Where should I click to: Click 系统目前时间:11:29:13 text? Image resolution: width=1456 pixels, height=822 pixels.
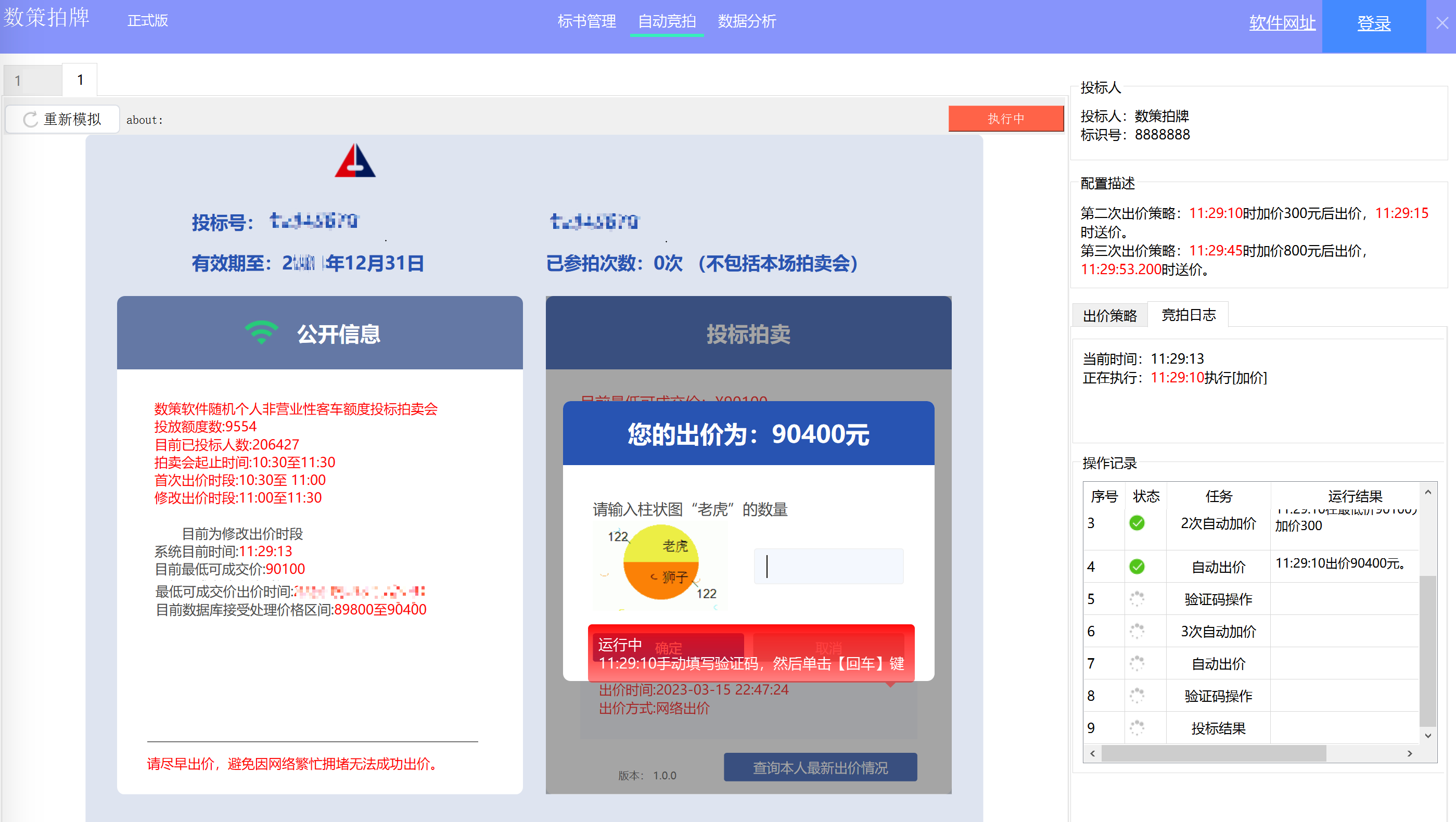coord(223,551)
